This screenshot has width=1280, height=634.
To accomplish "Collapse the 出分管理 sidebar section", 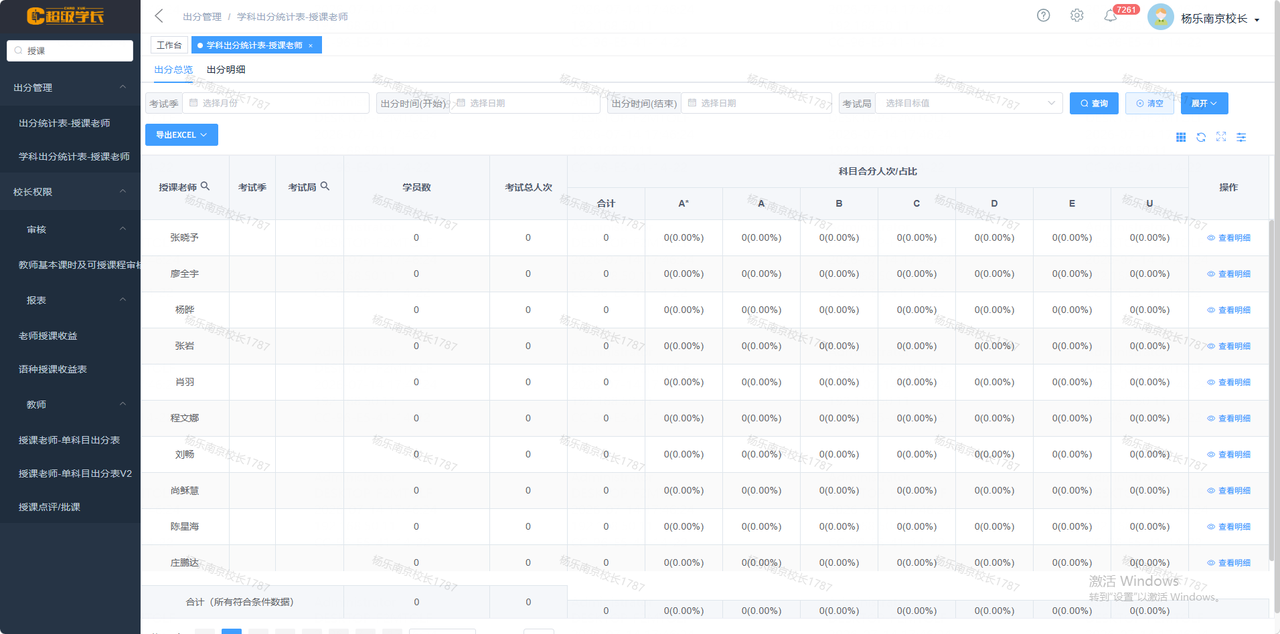I will (70, 88).
